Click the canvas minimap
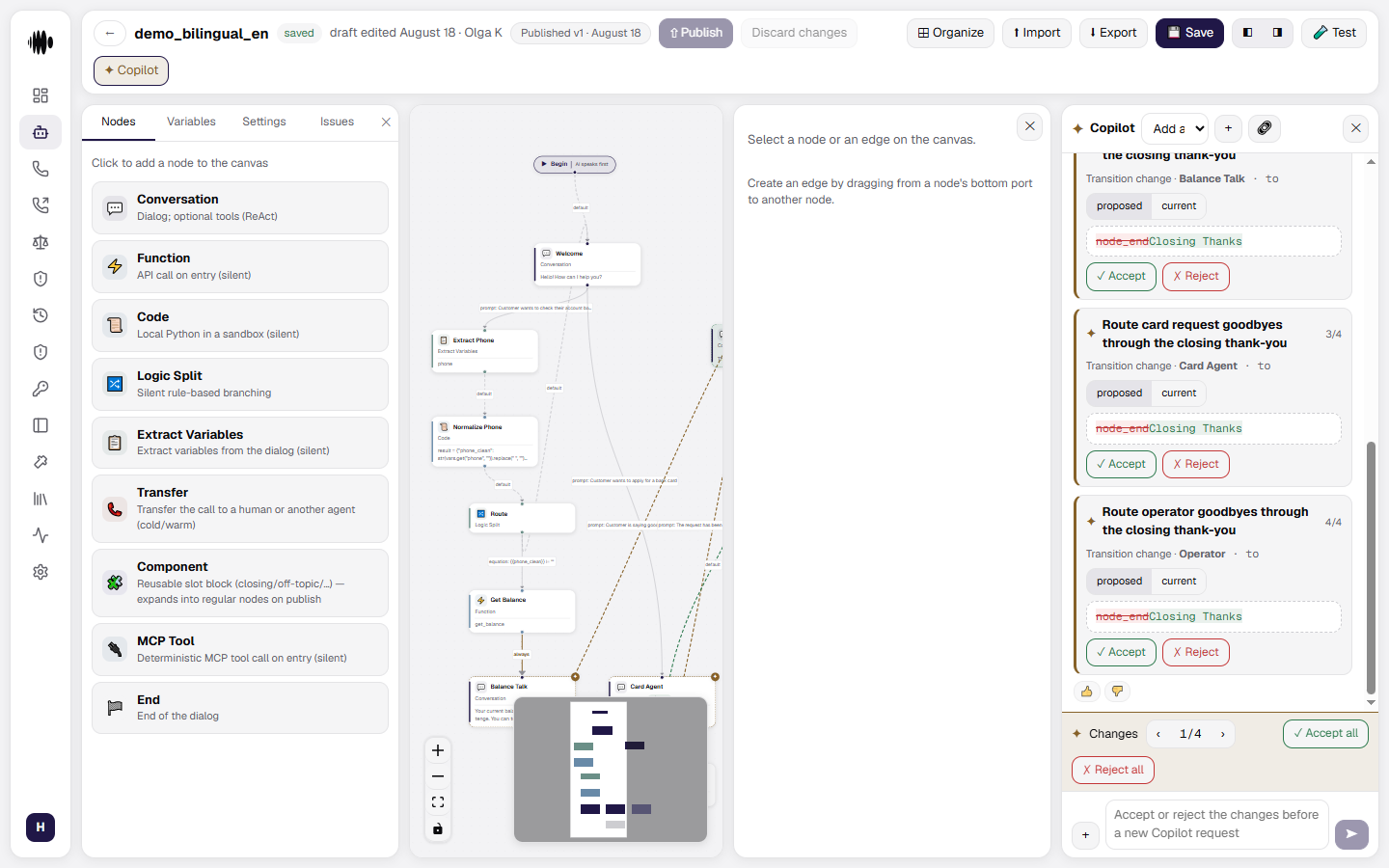Image resolution: width=1389 pixels, height=868 pixels. (611, 770)
